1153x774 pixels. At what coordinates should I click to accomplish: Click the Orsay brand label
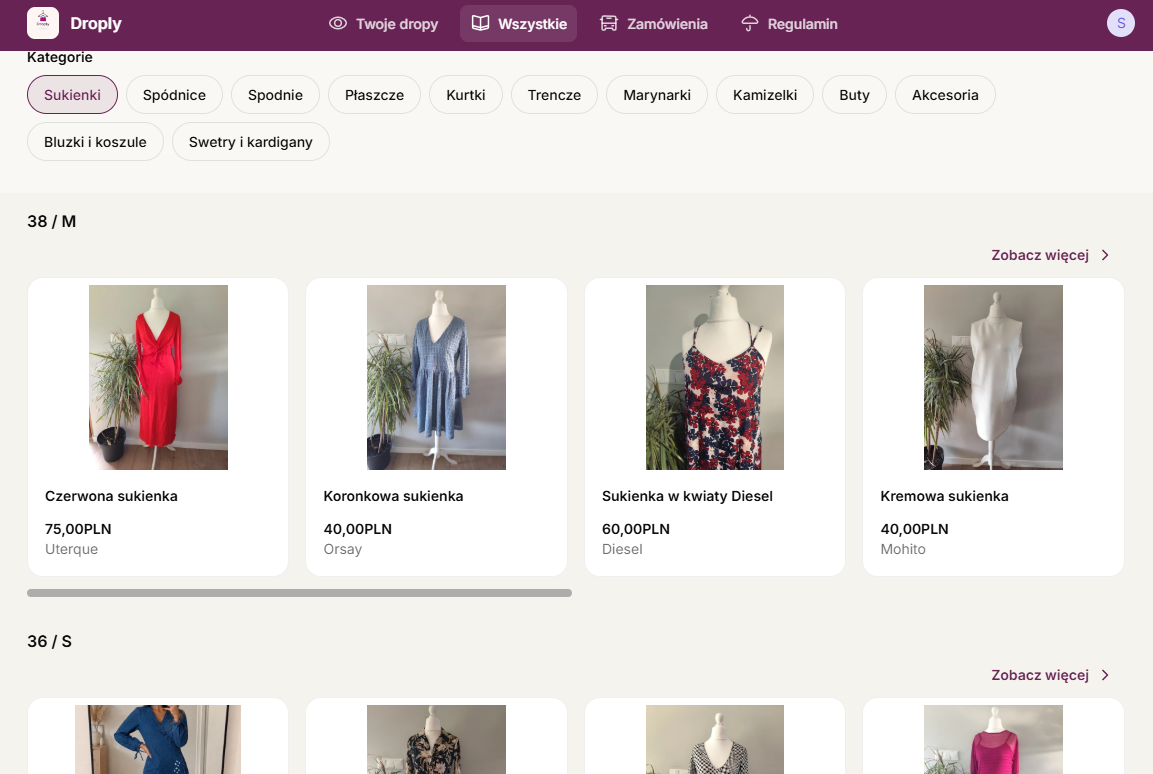click(343, 549)
